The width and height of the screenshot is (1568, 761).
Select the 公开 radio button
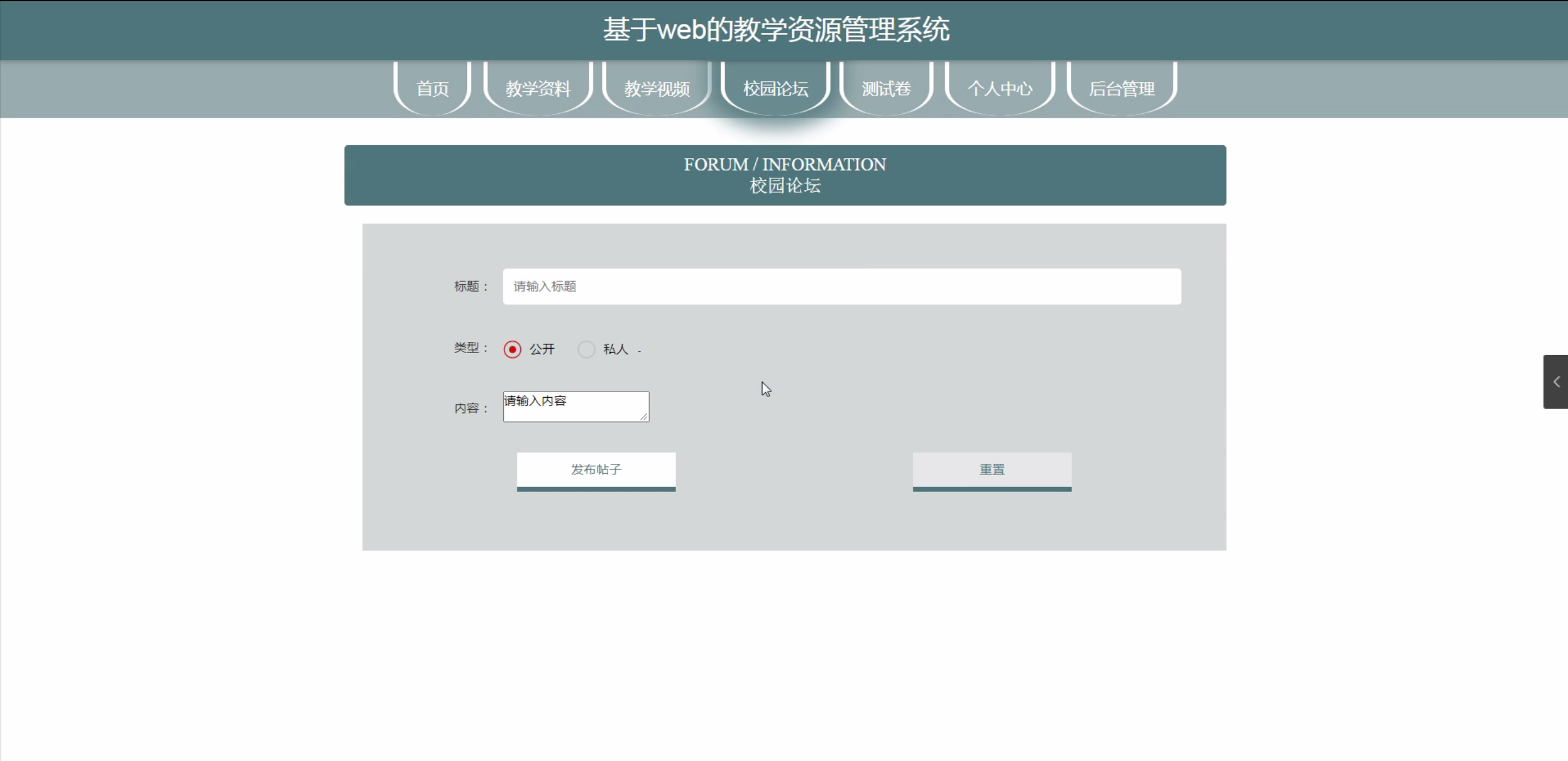[512, 349]
